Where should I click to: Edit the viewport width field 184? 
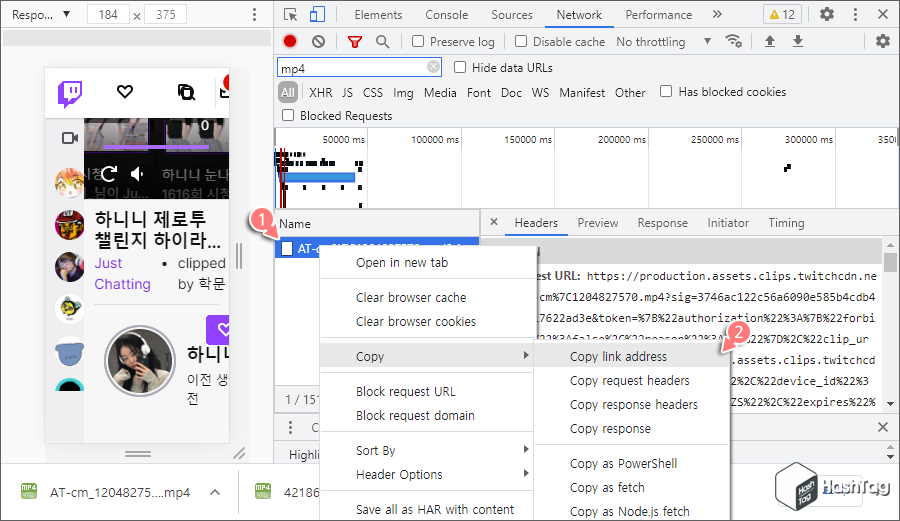(108, 14)
